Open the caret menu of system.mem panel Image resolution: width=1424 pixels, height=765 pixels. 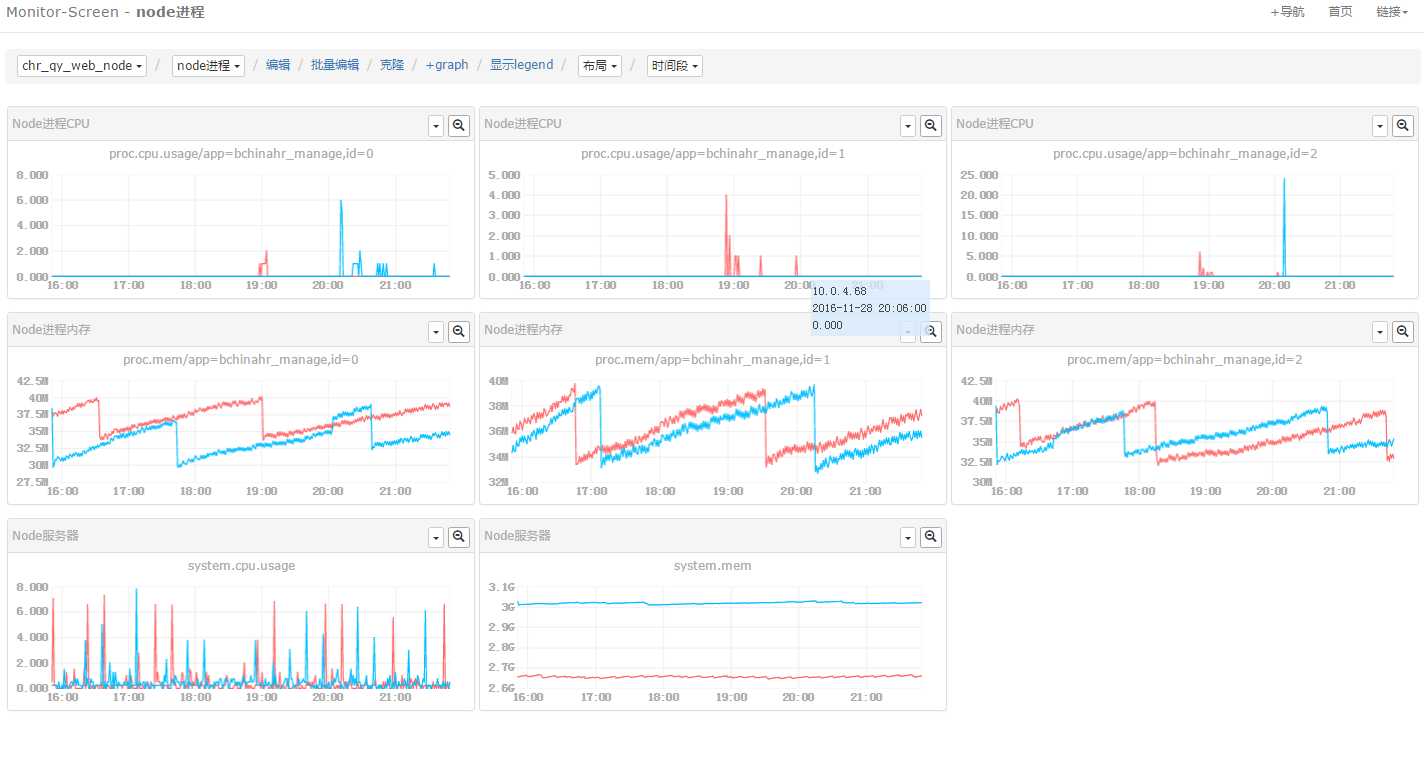(x=908, y=538)
